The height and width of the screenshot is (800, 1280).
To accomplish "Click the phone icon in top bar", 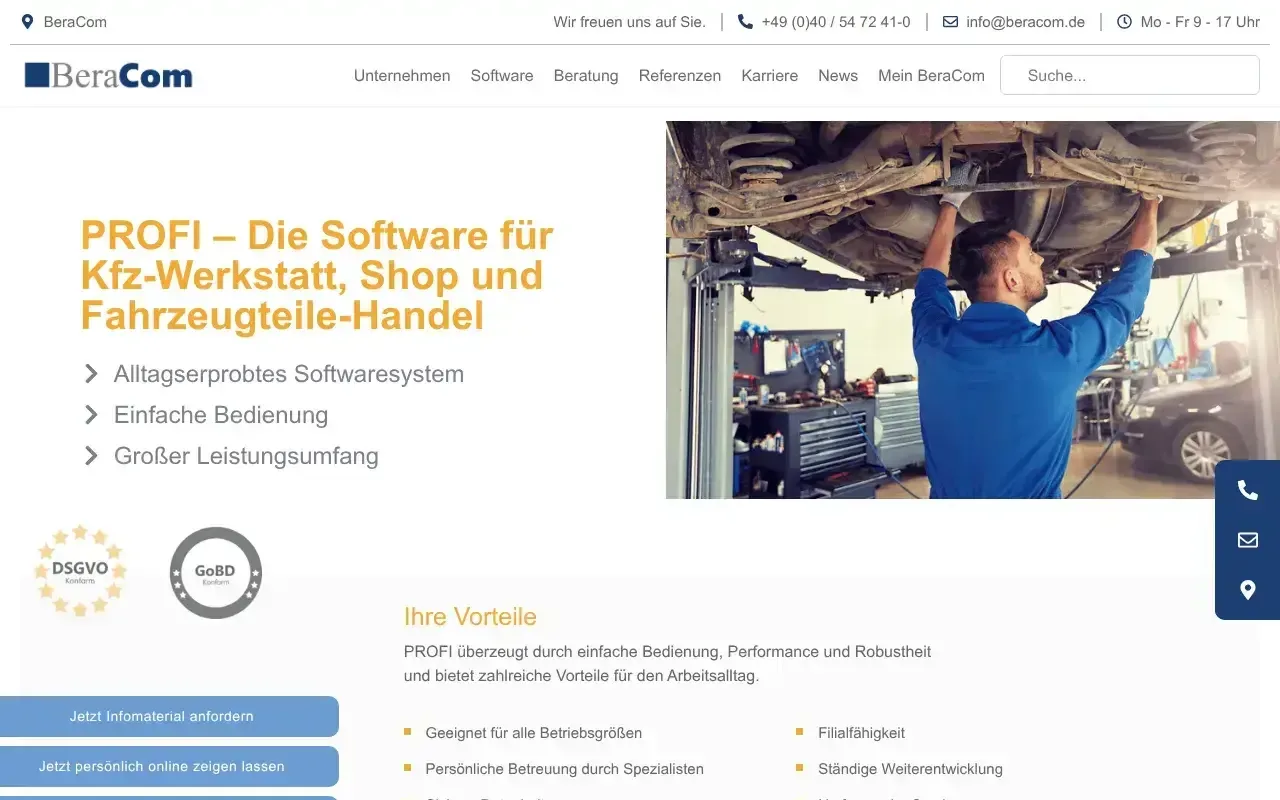I will (745, 22).
